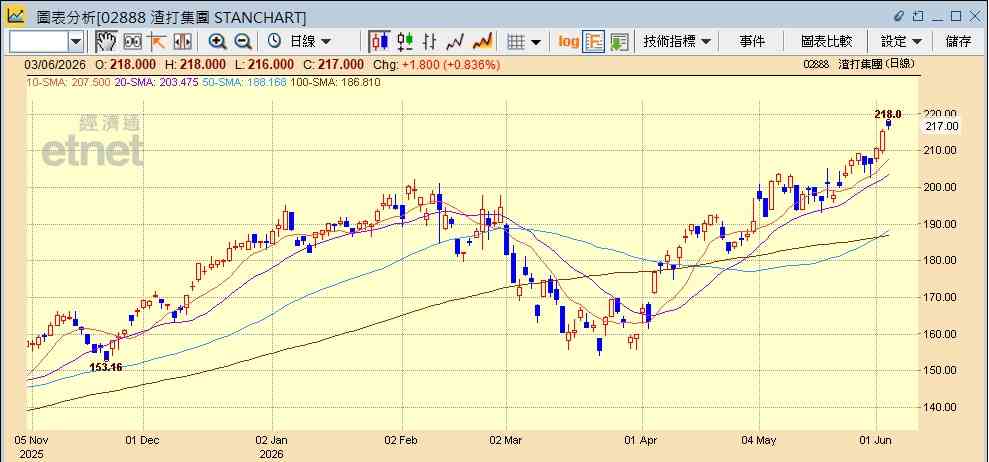Click the 儲存 save button
This screenshot has width=989, height=462.
pyautogui.click(x=959, y=42)
